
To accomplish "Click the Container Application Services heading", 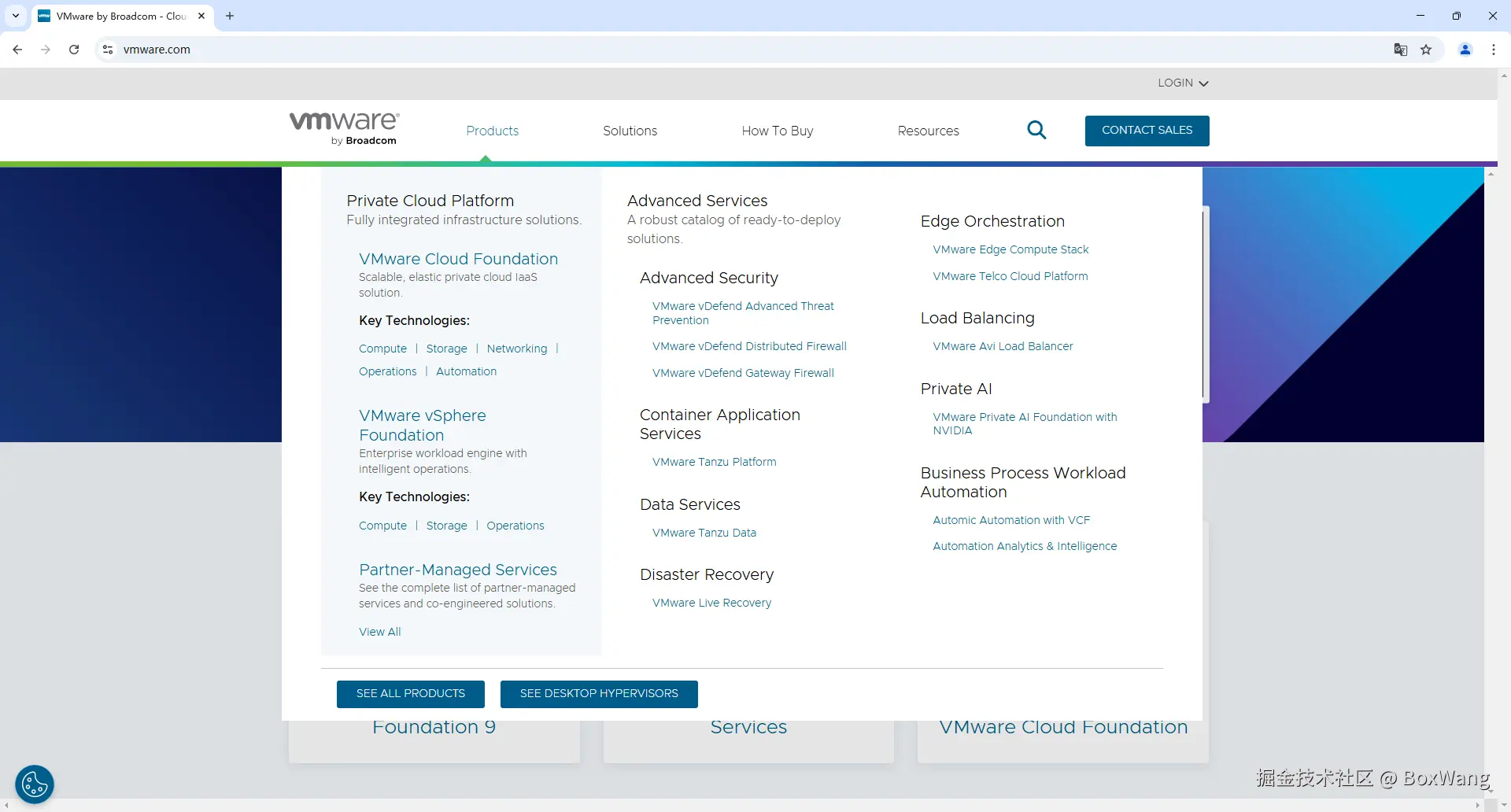I will coord(720,424).
